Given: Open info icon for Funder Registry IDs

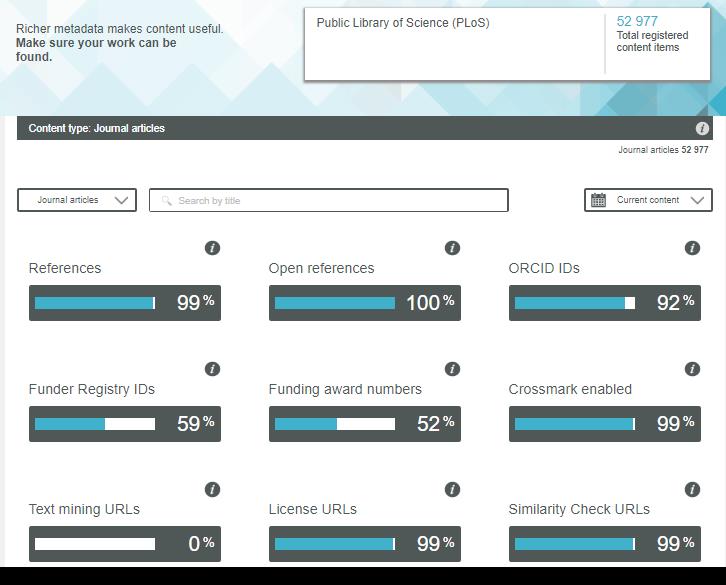Looking at the screenshot, I should pos(212,369).
